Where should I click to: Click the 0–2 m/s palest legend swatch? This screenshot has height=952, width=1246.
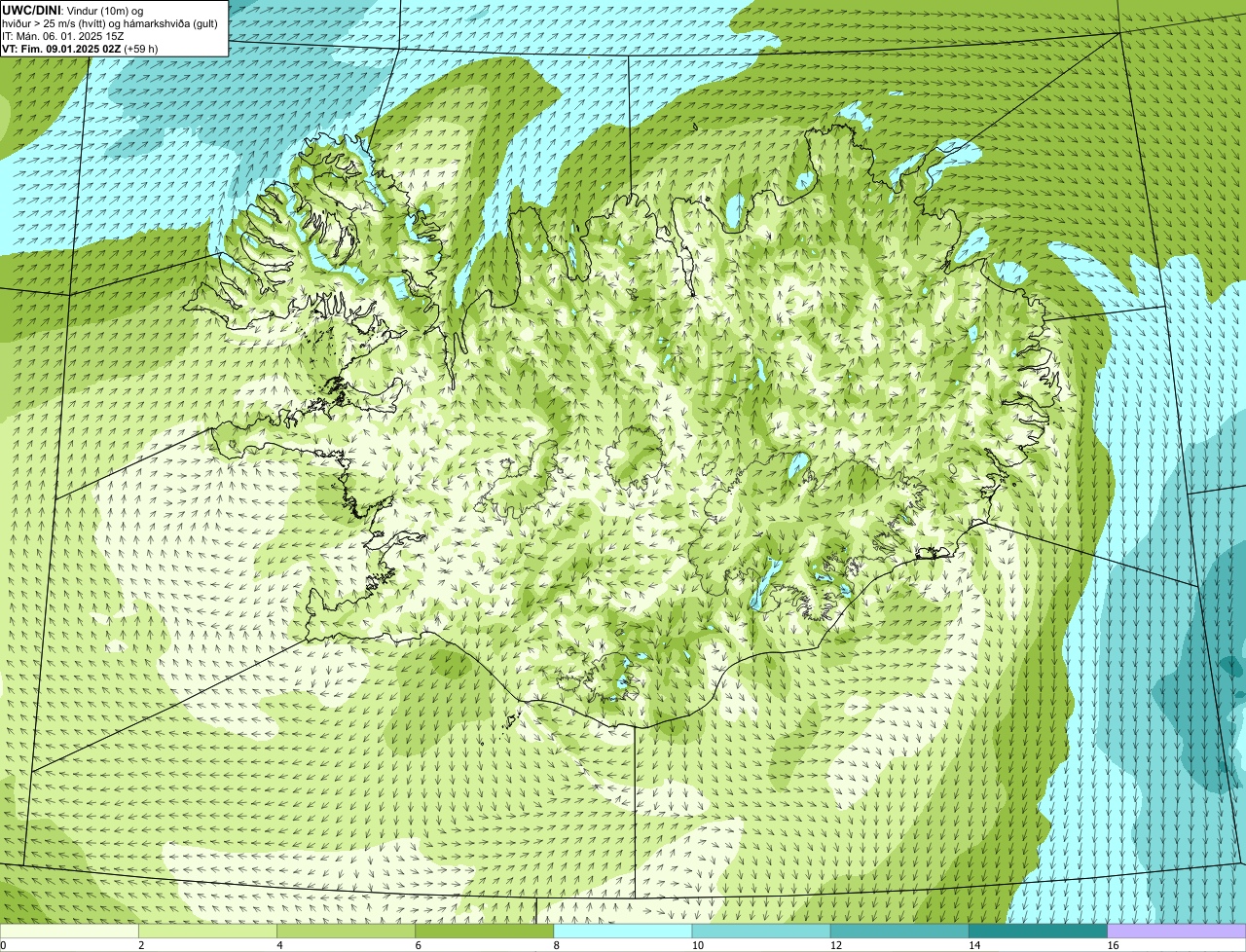tap(70, 932)
